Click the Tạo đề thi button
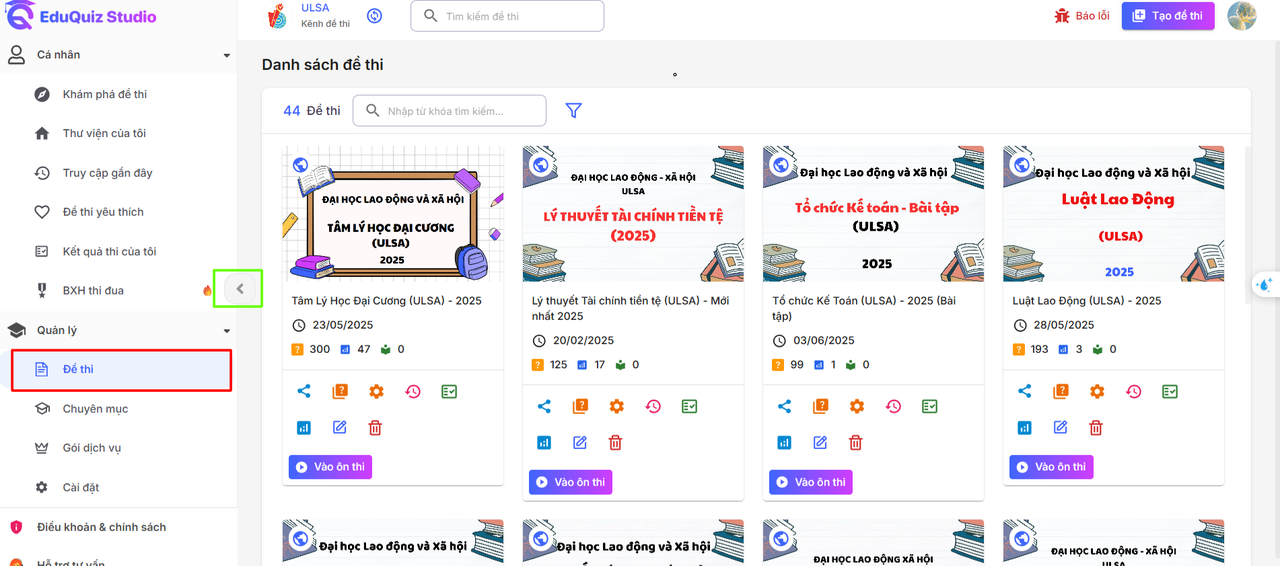 [x=1168, y=16]
